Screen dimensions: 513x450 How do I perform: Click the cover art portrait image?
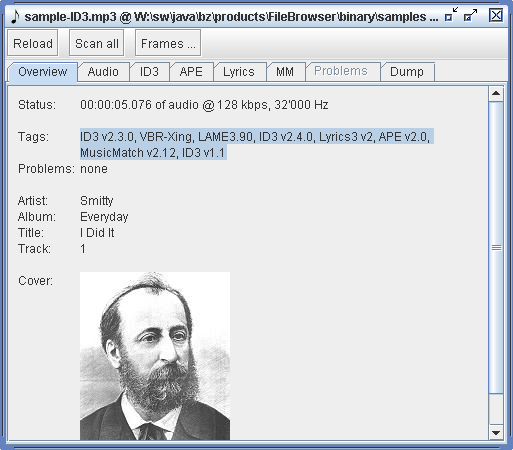tap(155, 356)
